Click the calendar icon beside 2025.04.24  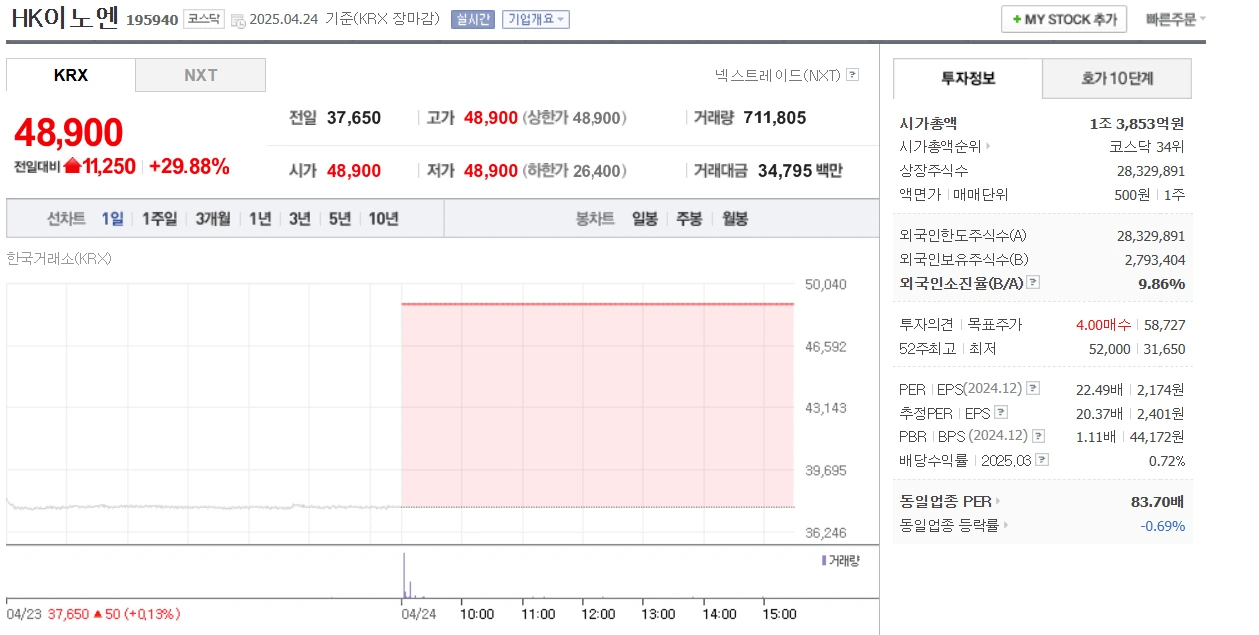[x=238, y=20]
